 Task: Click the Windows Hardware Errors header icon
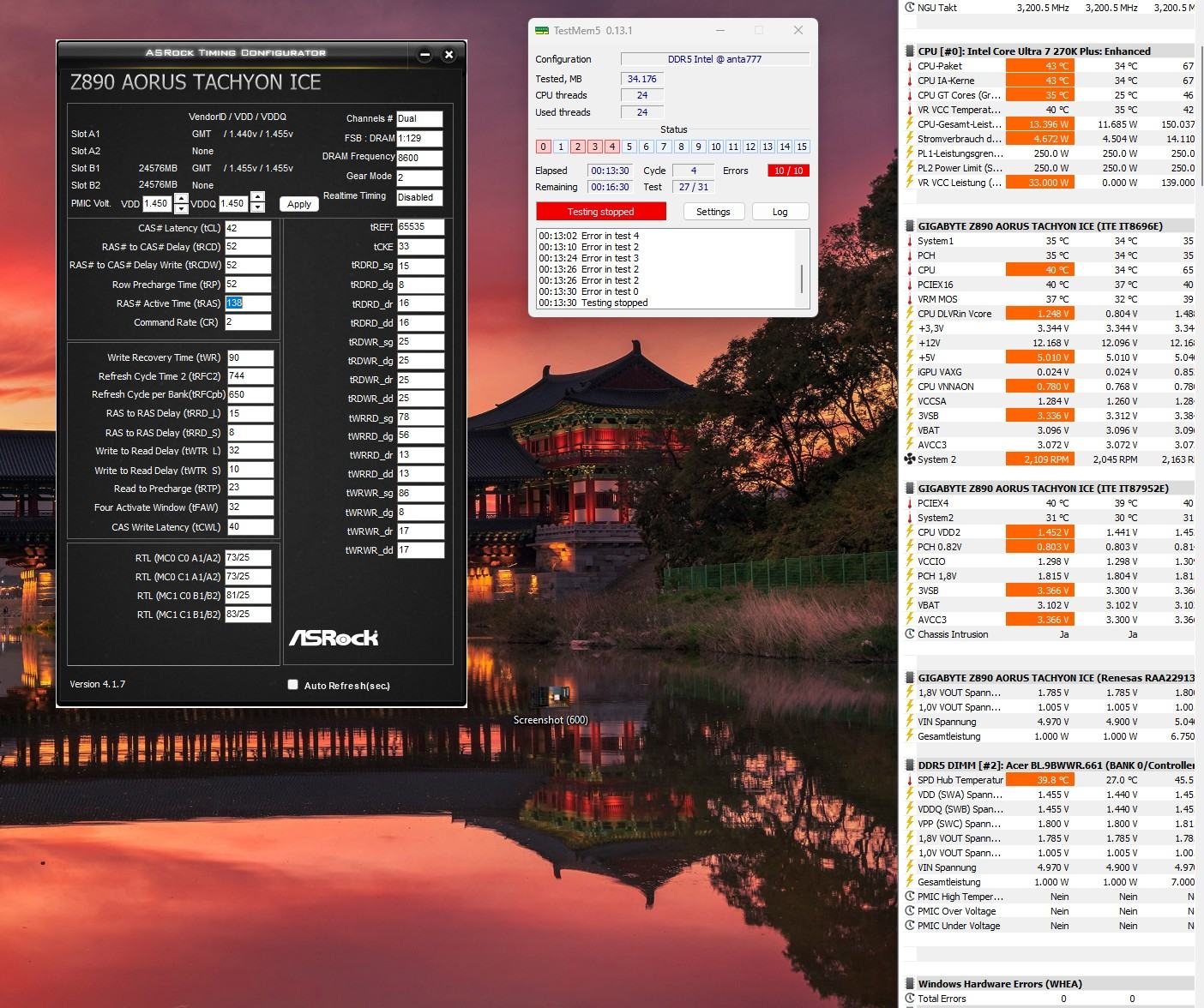coord(910,984)
